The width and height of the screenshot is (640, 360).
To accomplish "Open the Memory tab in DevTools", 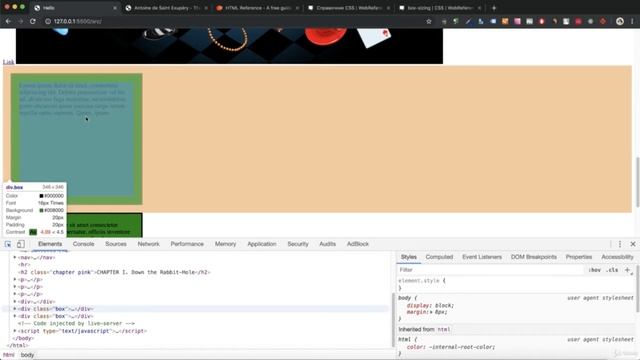I will [225, 244].
